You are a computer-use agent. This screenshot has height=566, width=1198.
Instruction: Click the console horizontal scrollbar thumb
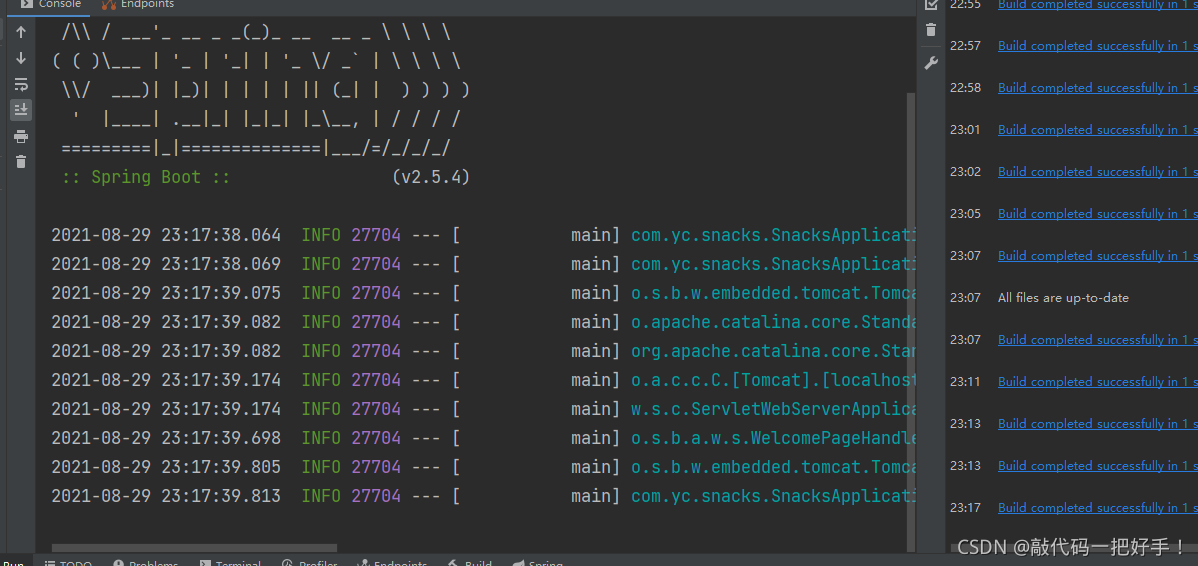[x=194, y=548]
